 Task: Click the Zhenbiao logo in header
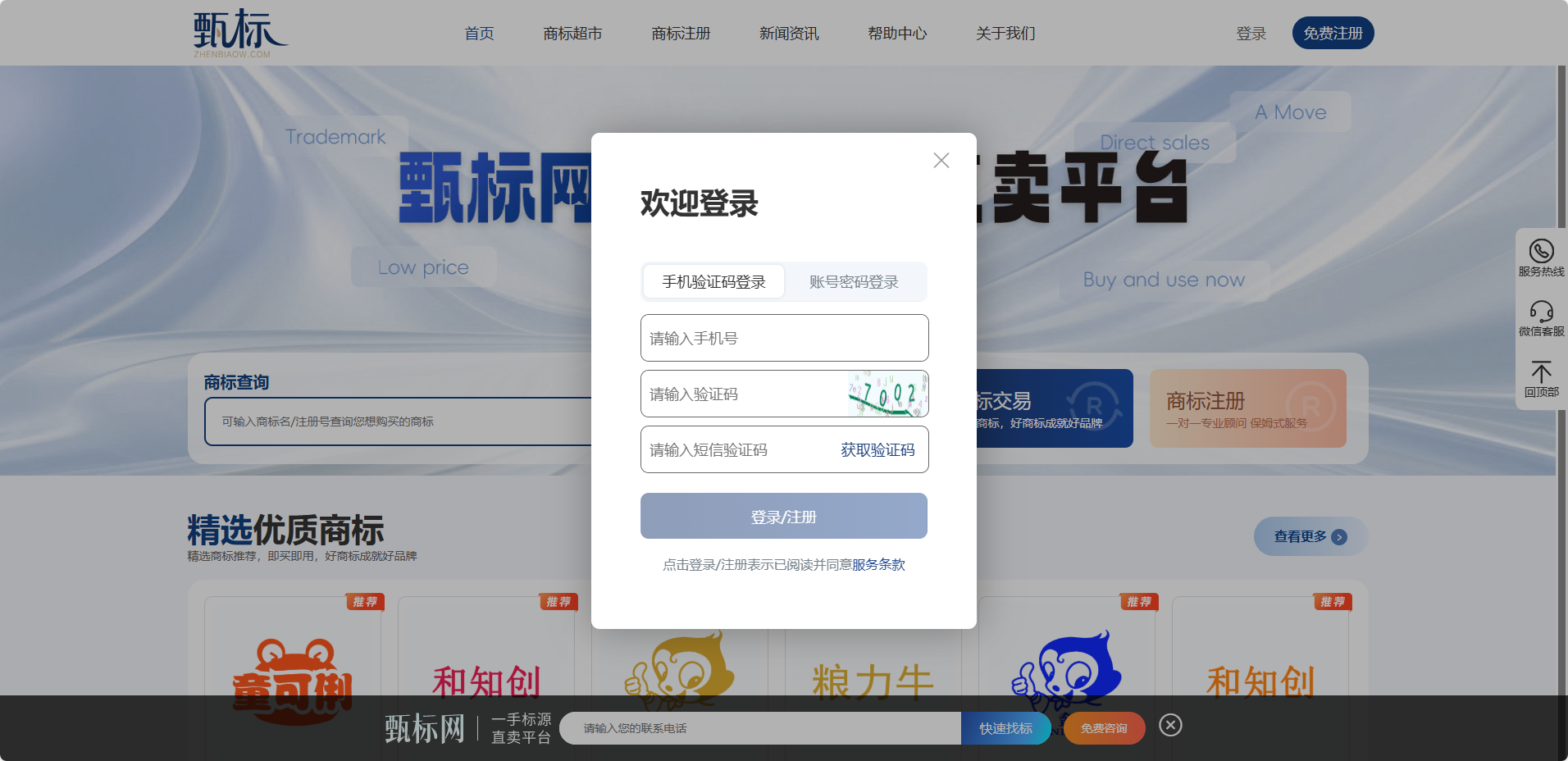[239, 33]
